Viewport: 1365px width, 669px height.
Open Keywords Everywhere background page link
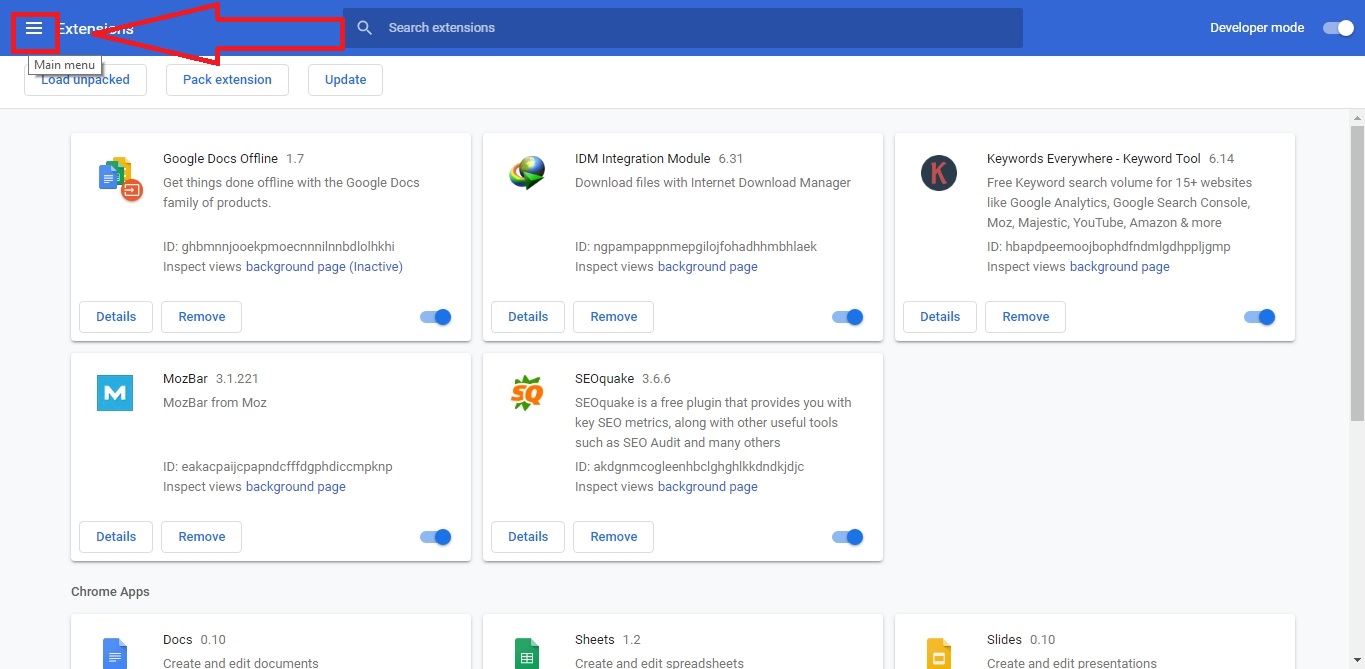(x=1120, y=267)
